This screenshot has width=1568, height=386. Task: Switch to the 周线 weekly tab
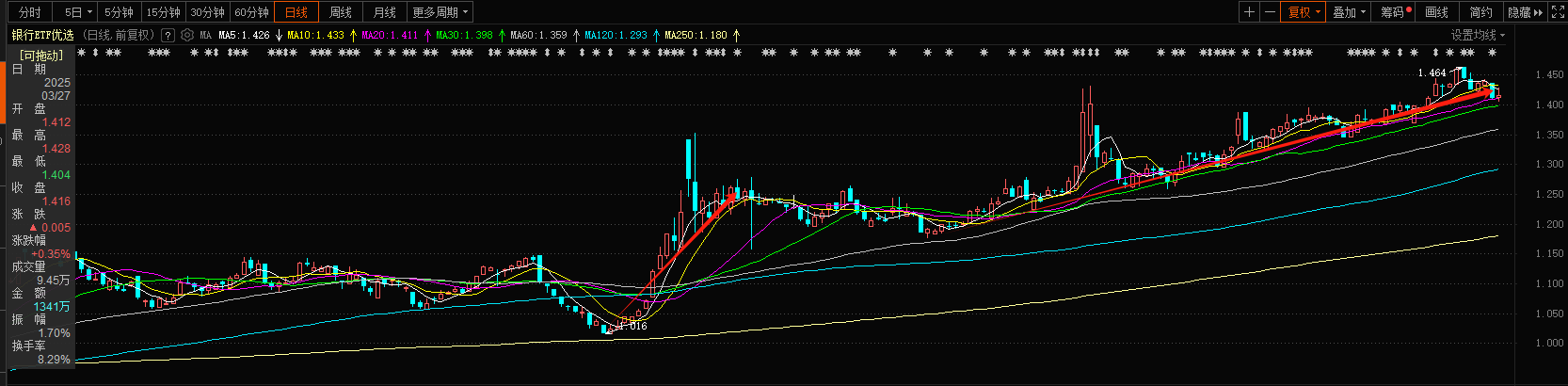click(x=341, y=12)
